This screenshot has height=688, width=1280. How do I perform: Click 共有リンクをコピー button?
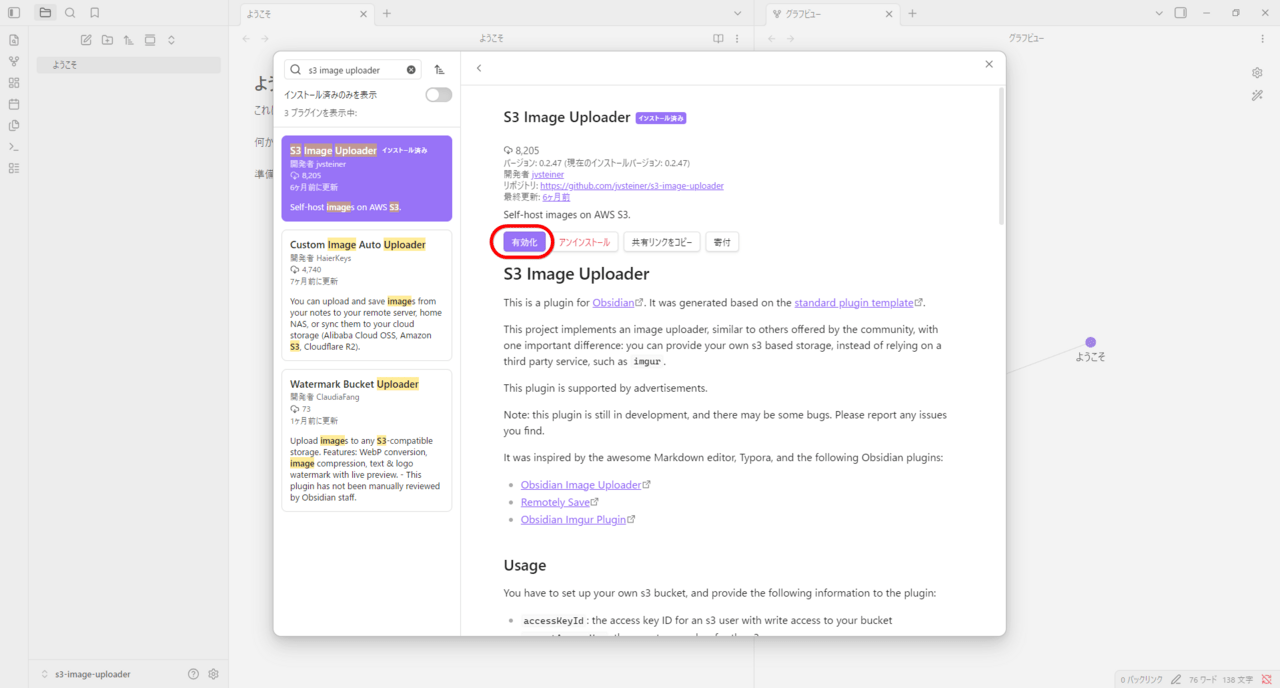click(661, 242)
